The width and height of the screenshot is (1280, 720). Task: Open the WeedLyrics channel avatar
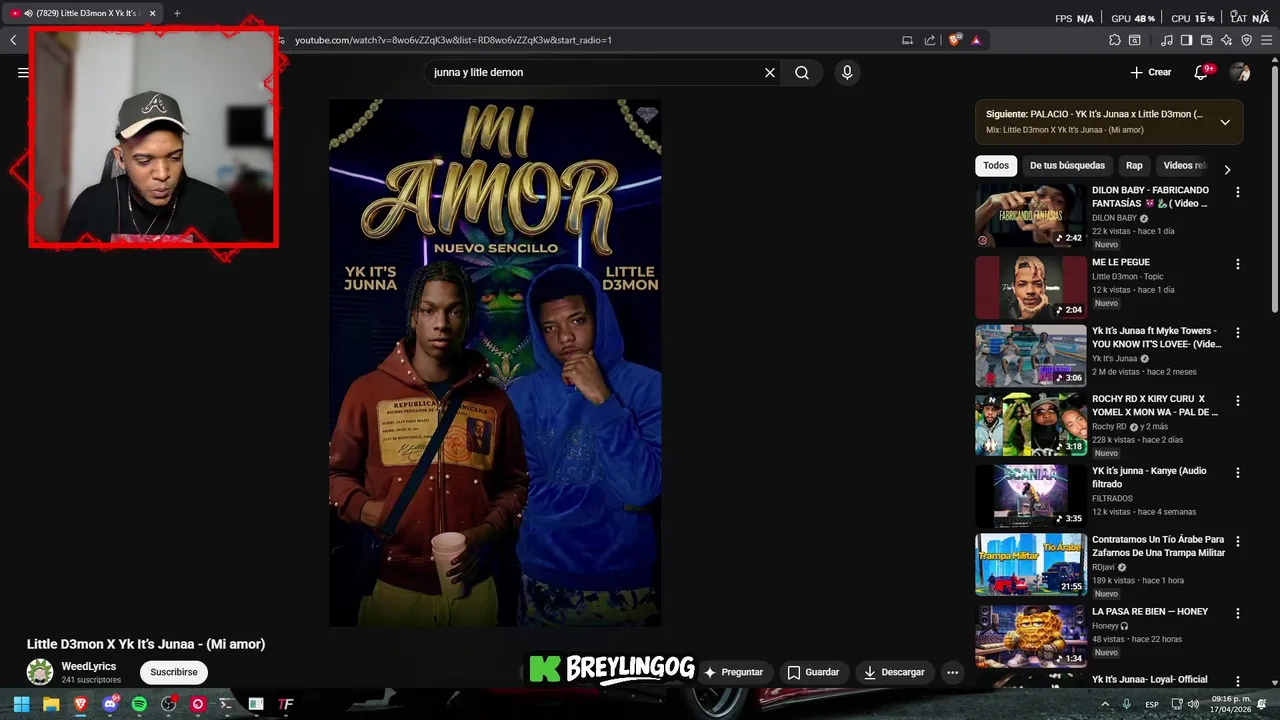(40, 672)
